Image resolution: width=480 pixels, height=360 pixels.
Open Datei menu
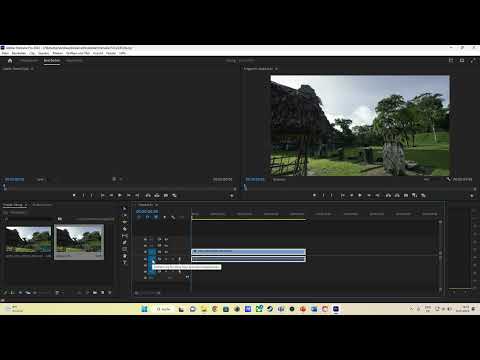point(5,53)
